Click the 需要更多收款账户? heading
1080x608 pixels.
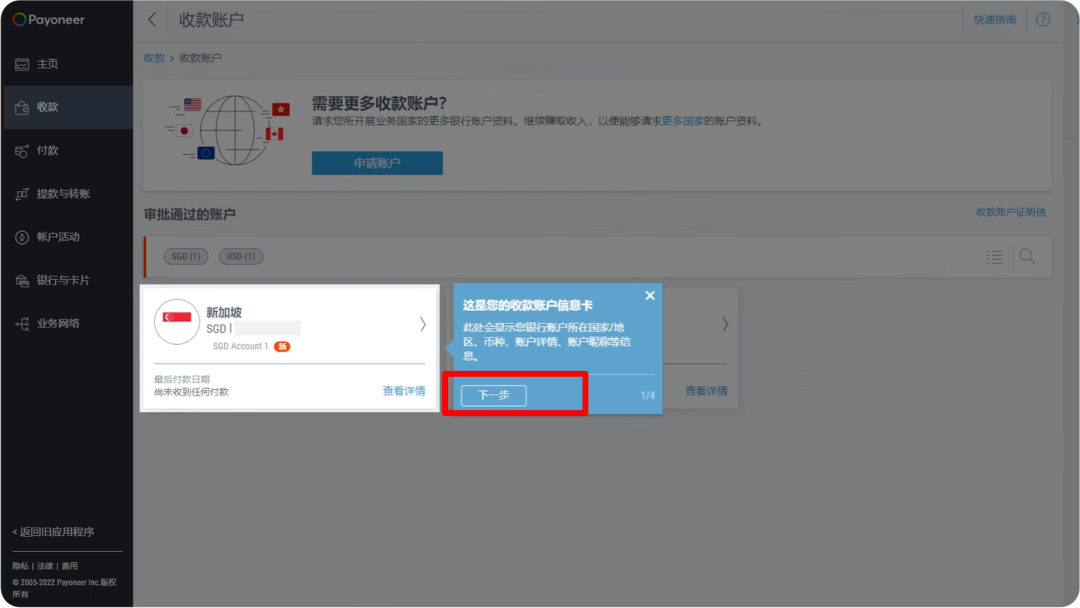point(379,103)
